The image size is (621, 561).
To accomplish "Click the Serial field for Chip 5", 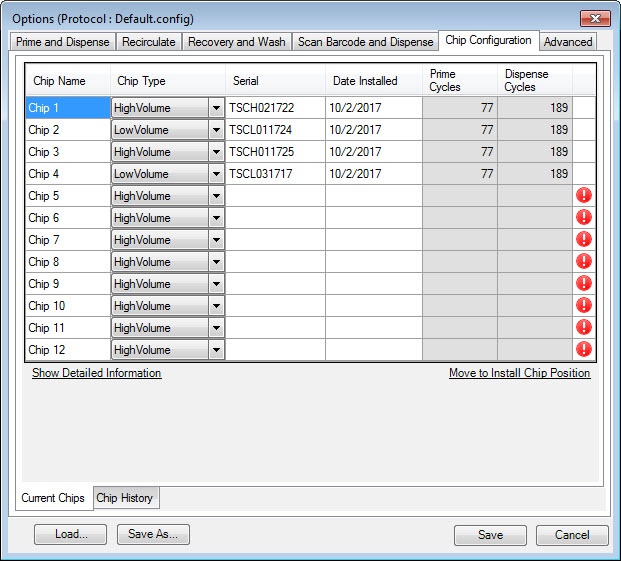I will [x=275, y=196].
